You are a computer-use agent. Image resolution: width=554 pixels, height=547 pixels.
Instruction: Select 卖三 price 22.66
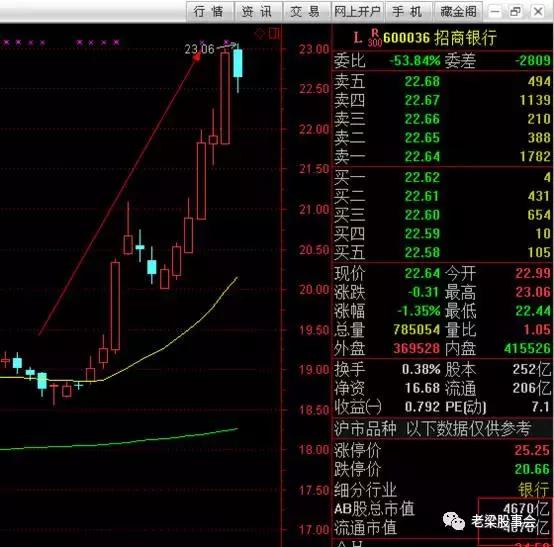pyautogui.click(x=422, y=119)
